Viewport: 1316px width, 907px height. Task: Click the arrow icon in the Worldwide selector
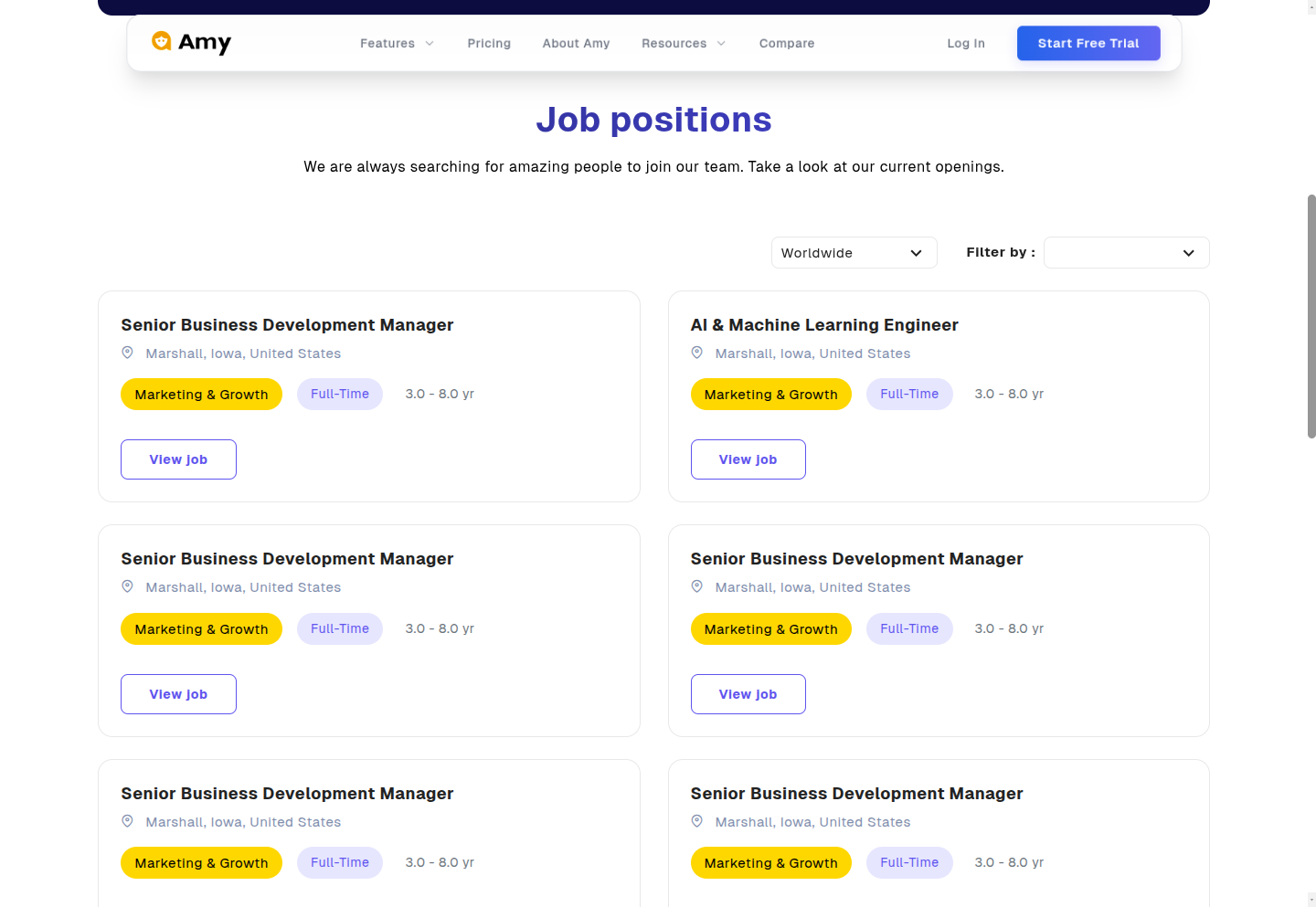coord(916,253)
